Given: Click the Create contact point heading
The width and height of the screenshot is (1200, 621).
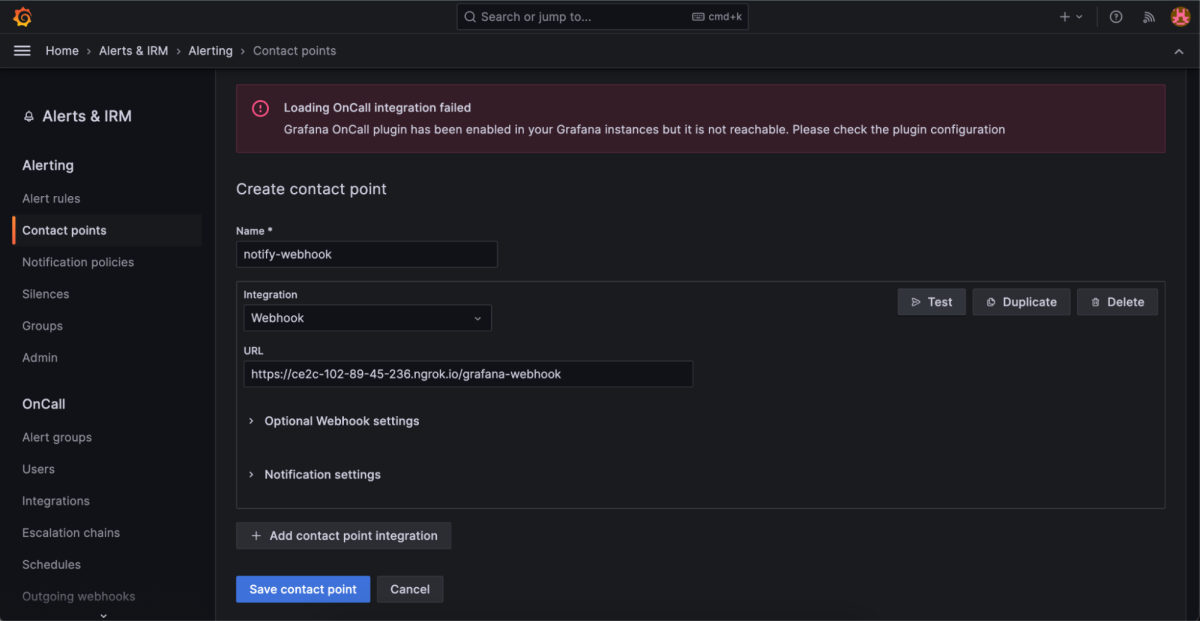Looking at the screenshot, I should tap(311, 189).
